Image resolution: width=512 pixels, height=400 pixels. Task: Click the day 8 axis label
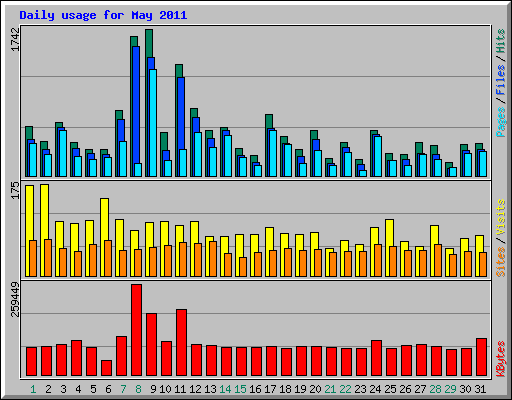(138, 389)
